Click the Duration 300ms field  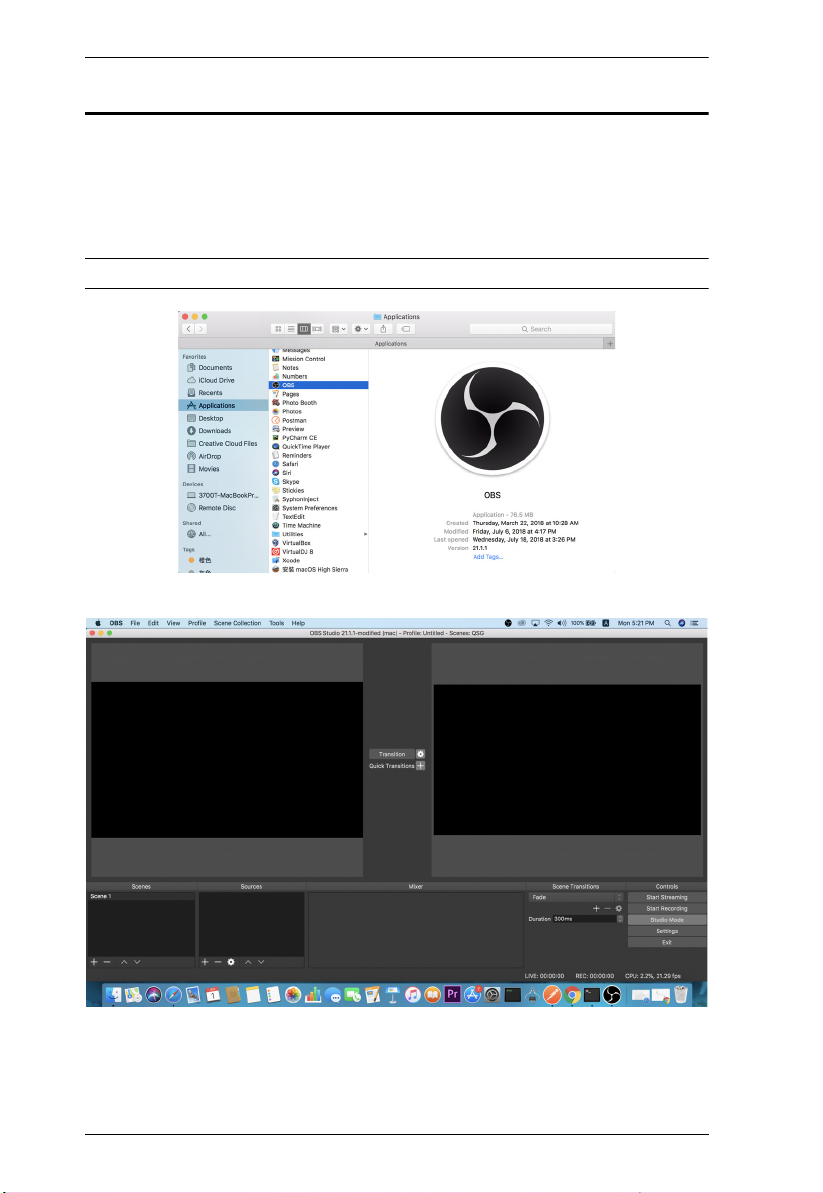click(584, 919)
